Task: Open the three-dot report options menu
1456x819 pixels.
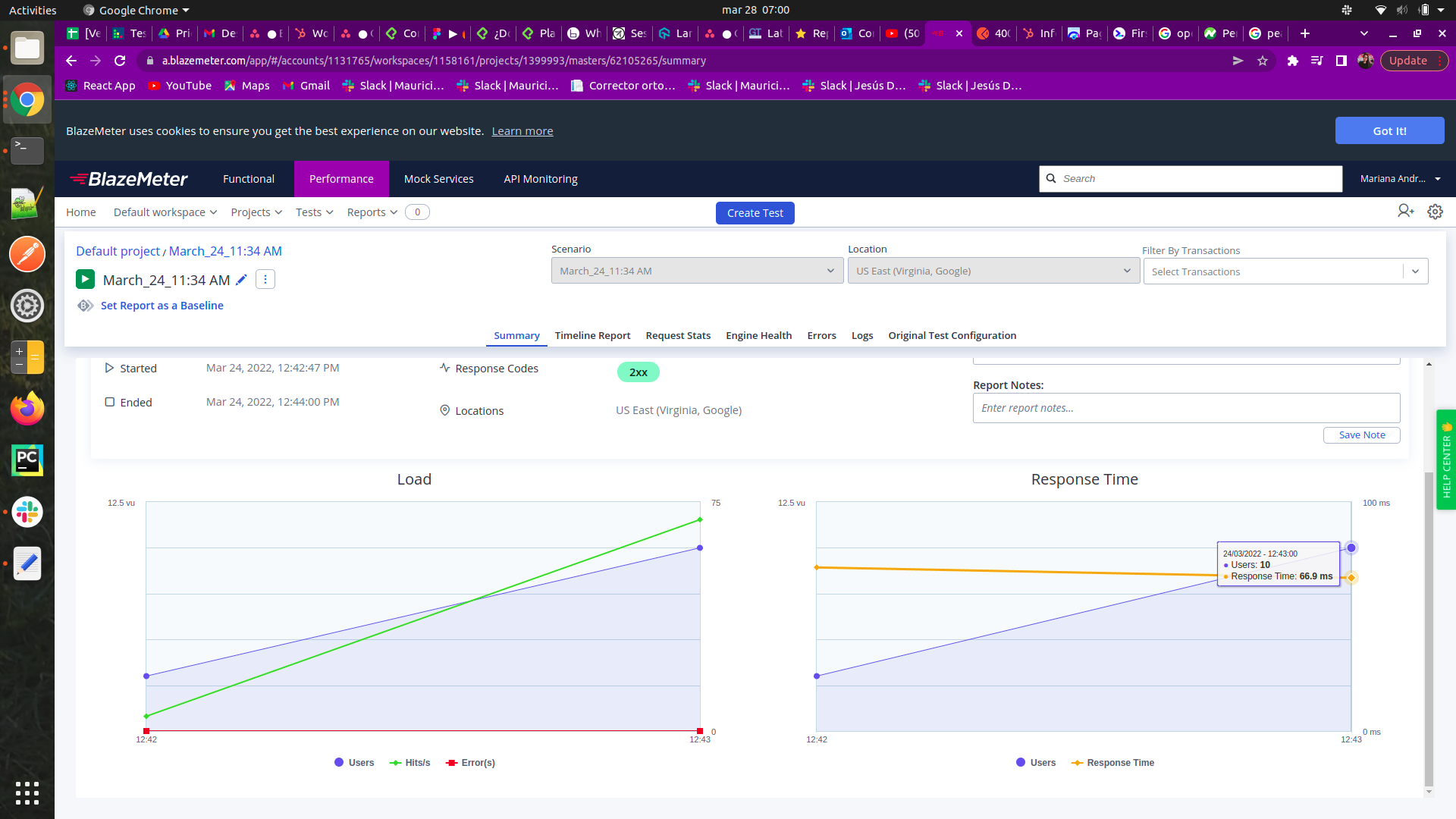Action: [265, 280]
